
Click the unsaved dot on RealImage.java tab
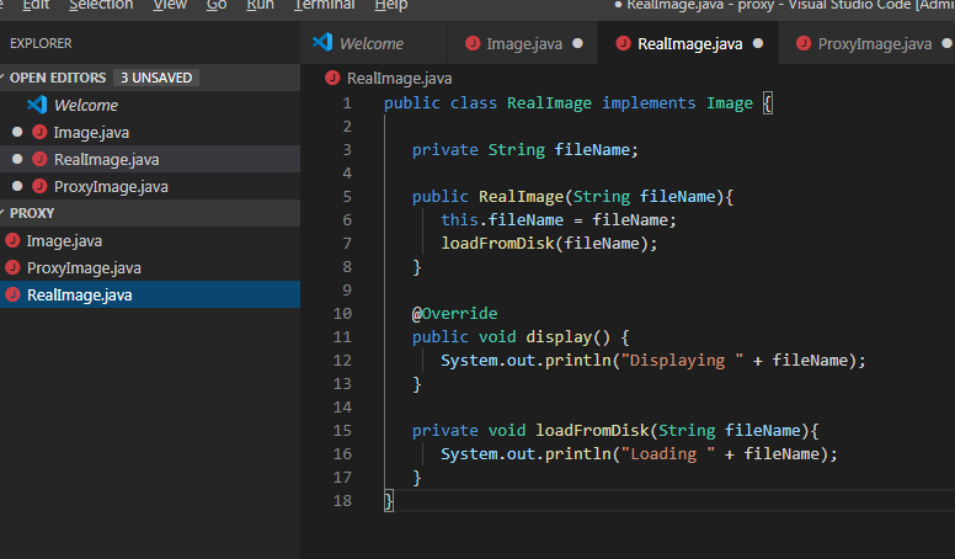758,44
